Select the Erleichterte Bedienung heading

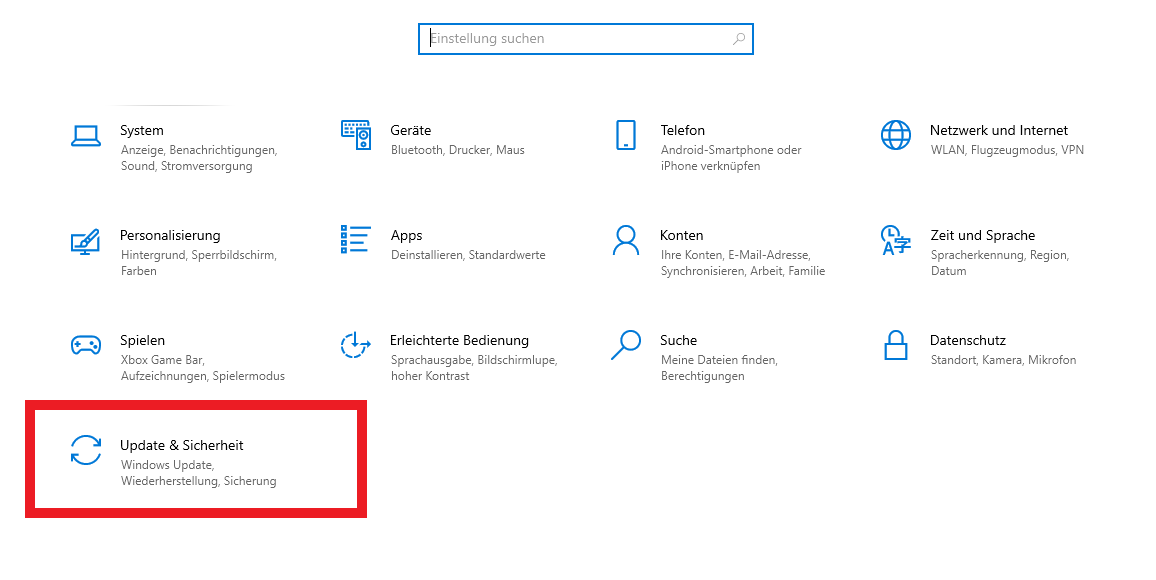(x=459, y=340)
